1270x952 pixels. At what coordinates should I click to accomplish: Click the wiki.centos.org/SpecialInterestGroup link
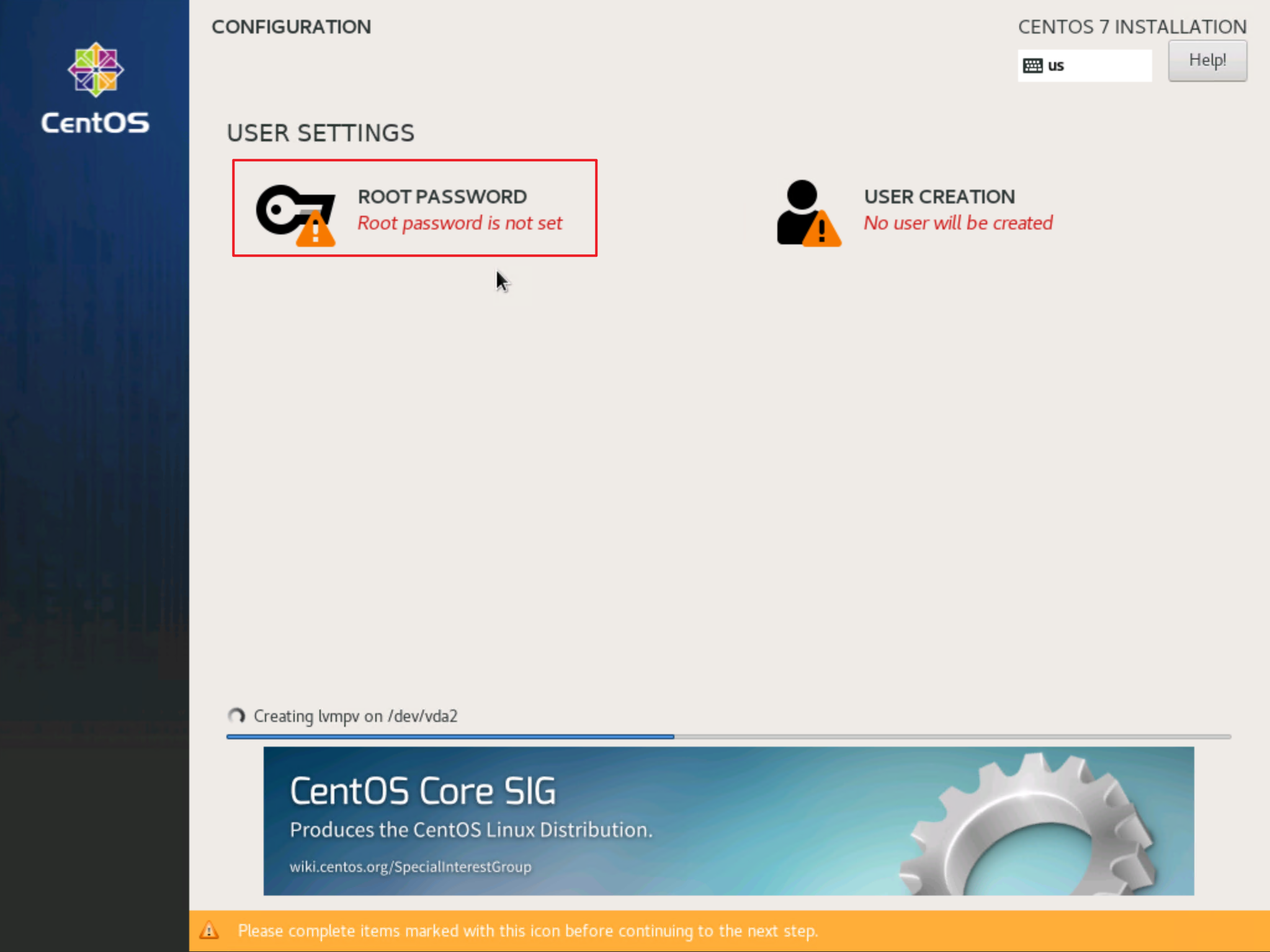410,866
